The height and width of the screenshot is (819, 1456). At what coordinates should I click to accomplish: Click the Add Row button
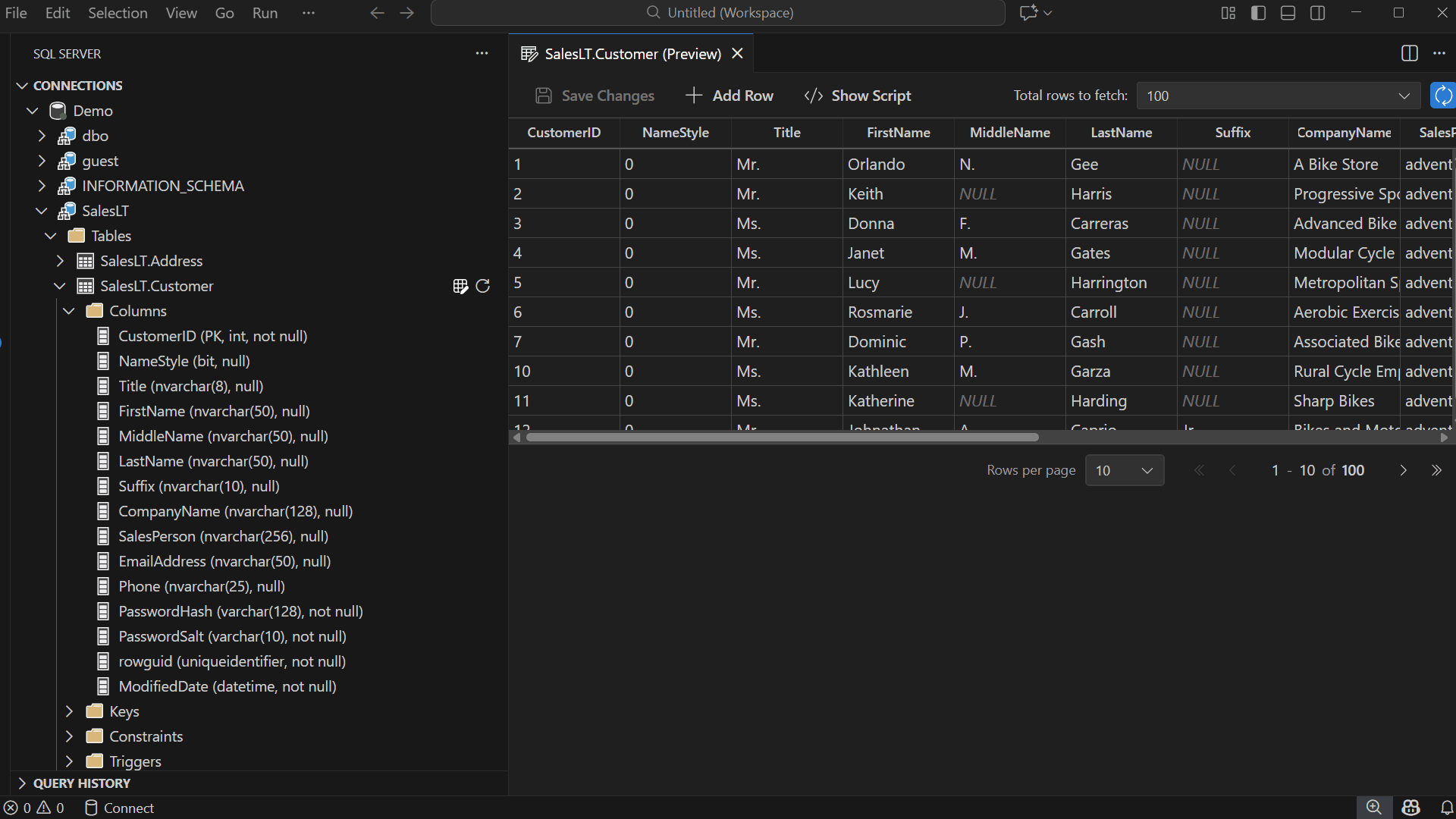[730, 96]
